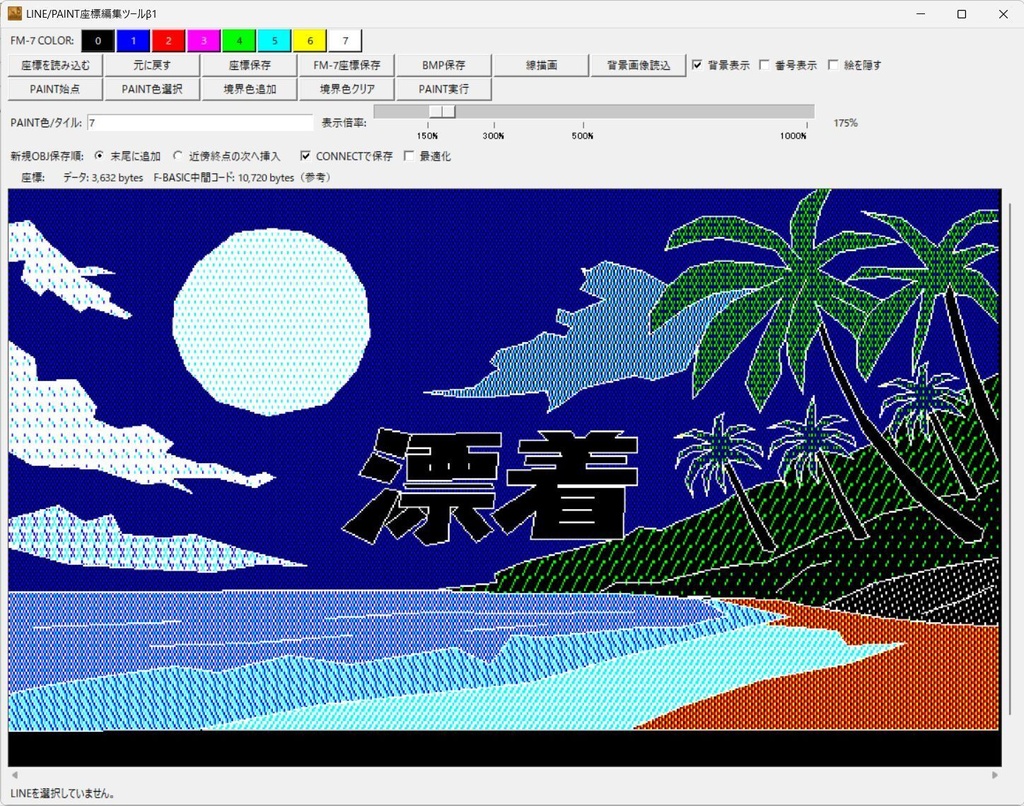The image size is (1024, 806).
Task: Select FM-7 color 0 black swatch
Action: point(98,40)
